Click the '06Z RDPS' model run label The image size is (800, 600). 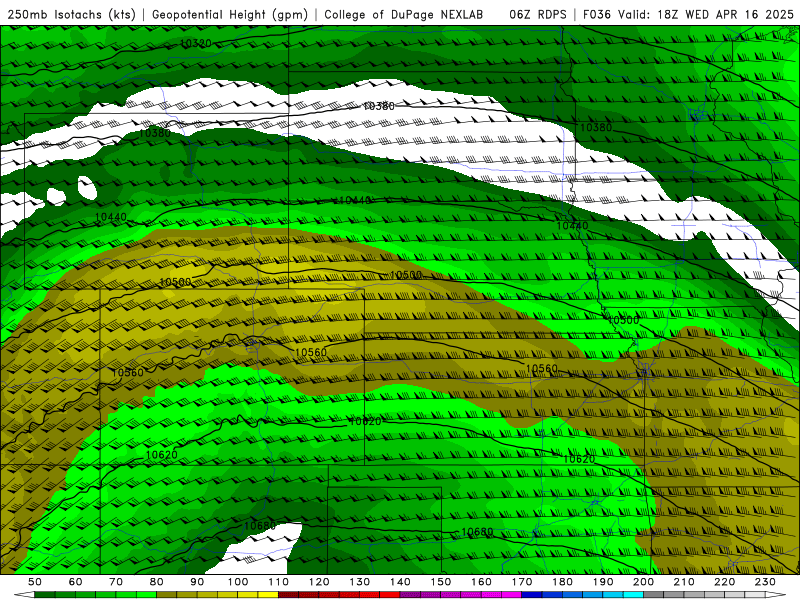click(x=538, y=15)
